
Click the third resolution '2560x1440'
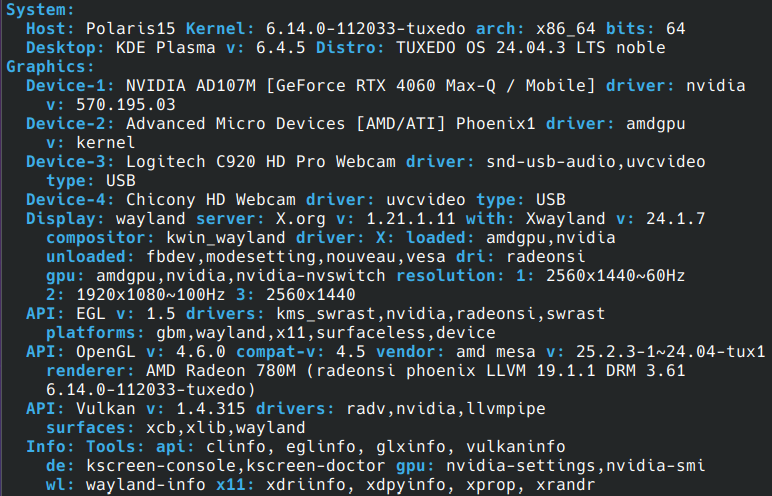pyautogui.click(x=311, y=295)
